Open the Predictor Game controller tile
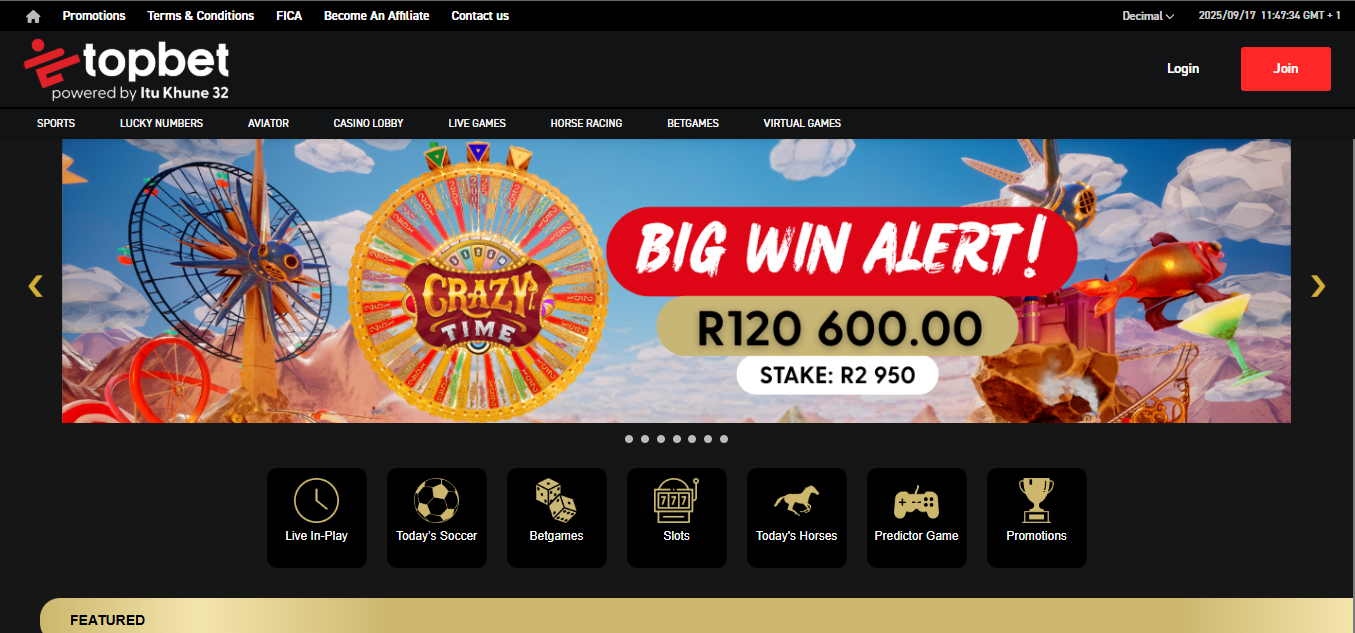This screenshot has width=1355, height=633. click(917, 518)
